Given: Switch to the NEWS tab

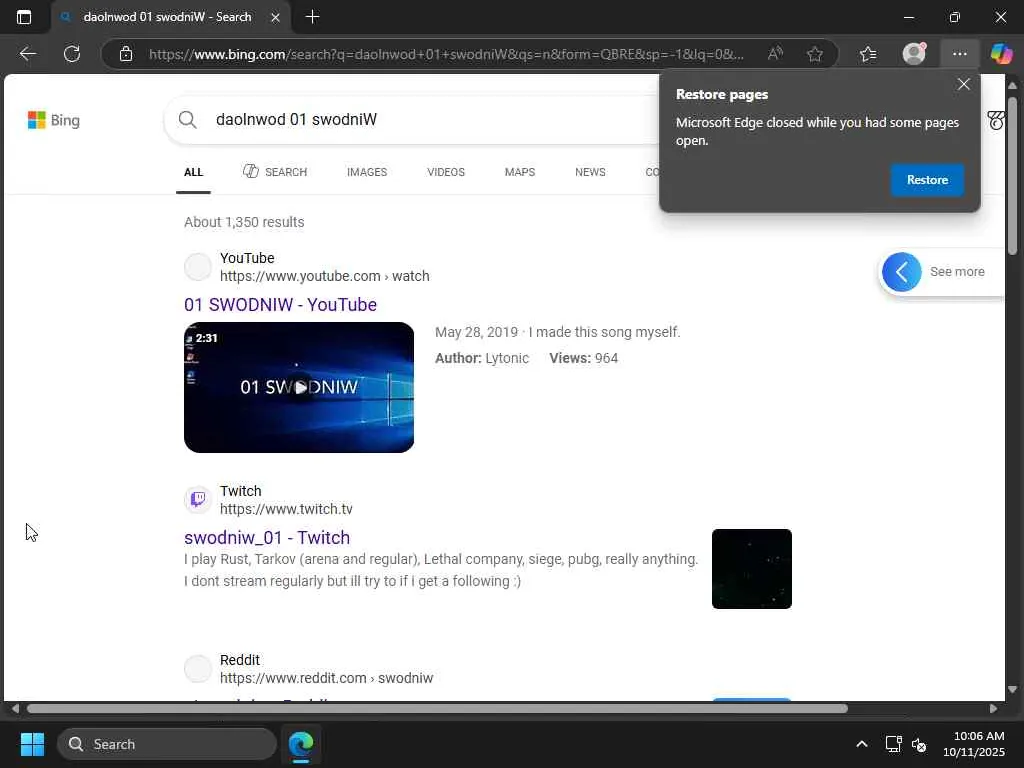Looking at the screenshot, I should (590, 172).
